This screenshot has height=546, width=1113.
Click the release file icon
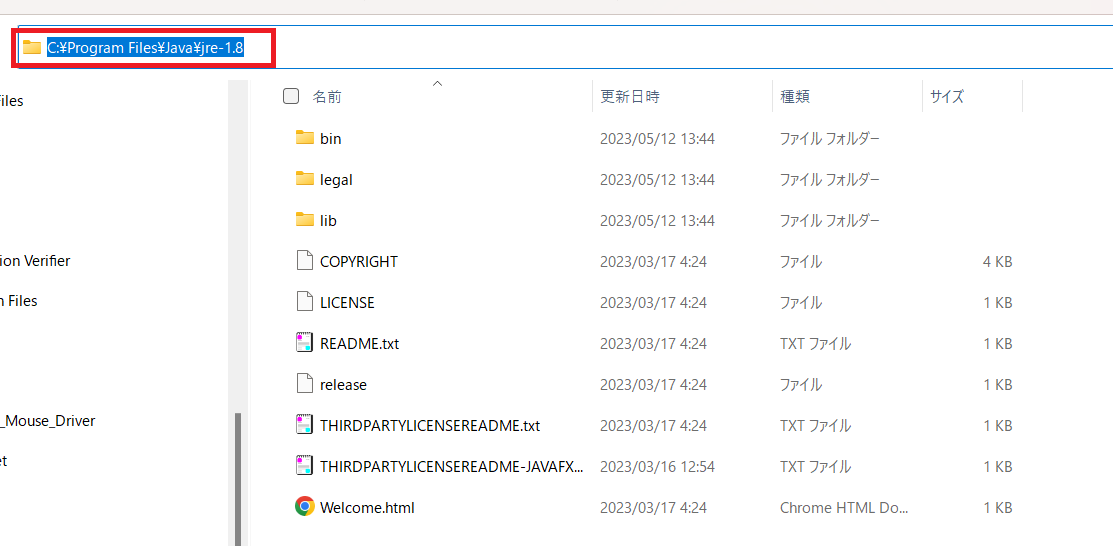pyautogui.click(x=305, y=384)
